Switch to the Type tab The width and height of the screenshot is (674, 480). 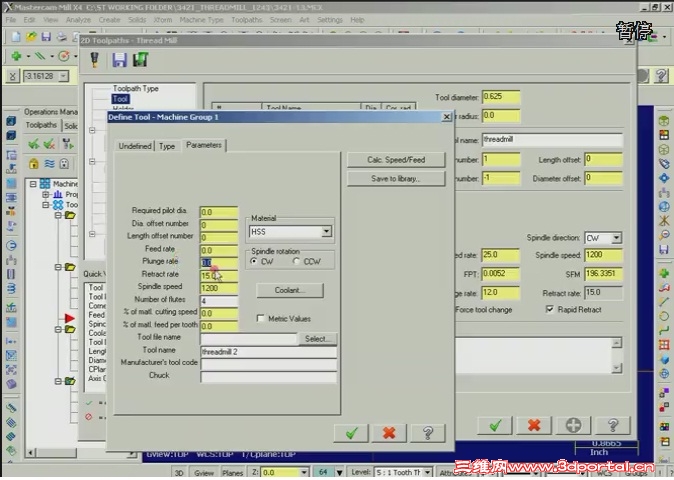(x=167, y=146)
